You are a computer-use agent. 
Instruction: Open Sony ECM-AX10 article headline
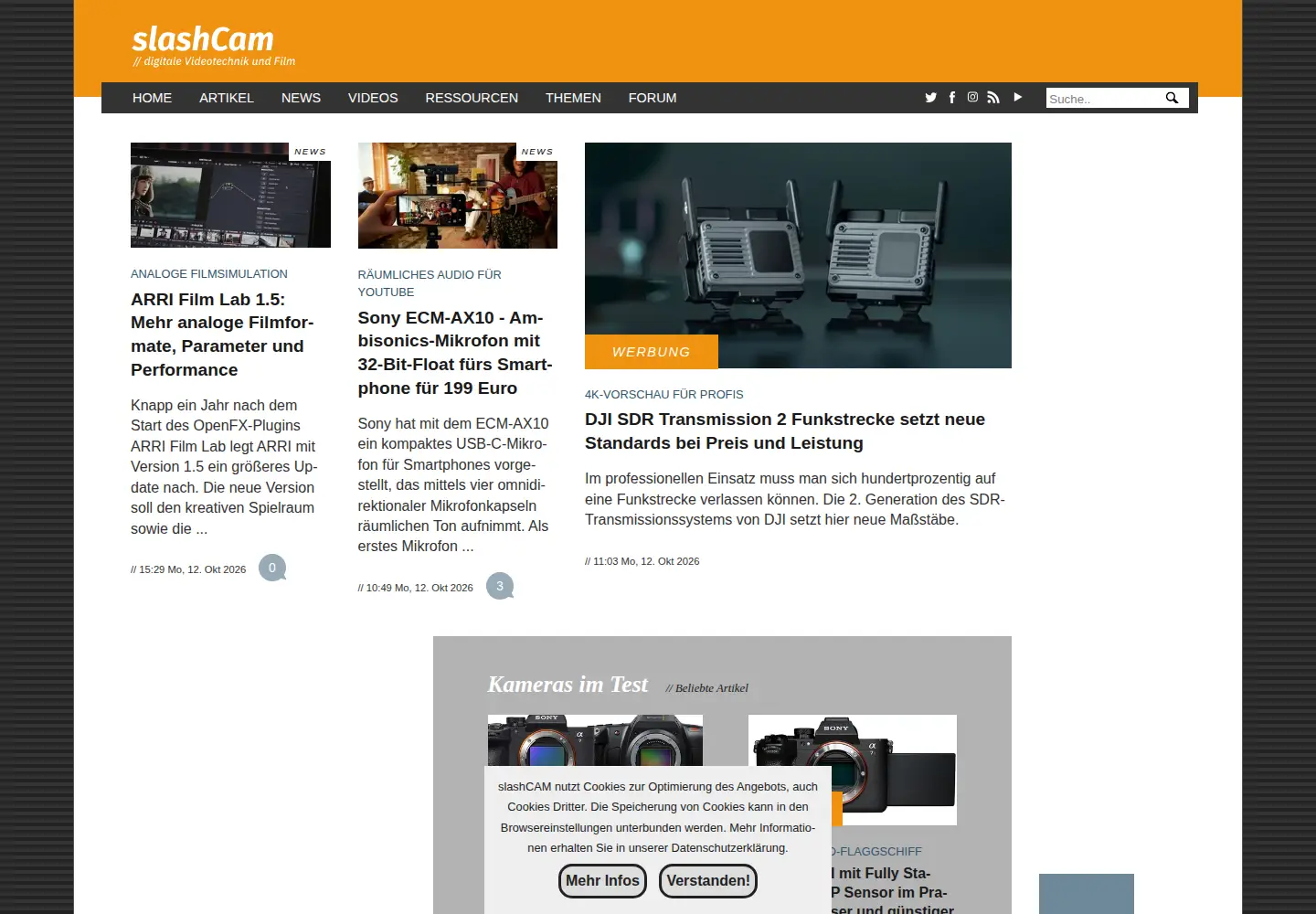click(x=455, y=353)
